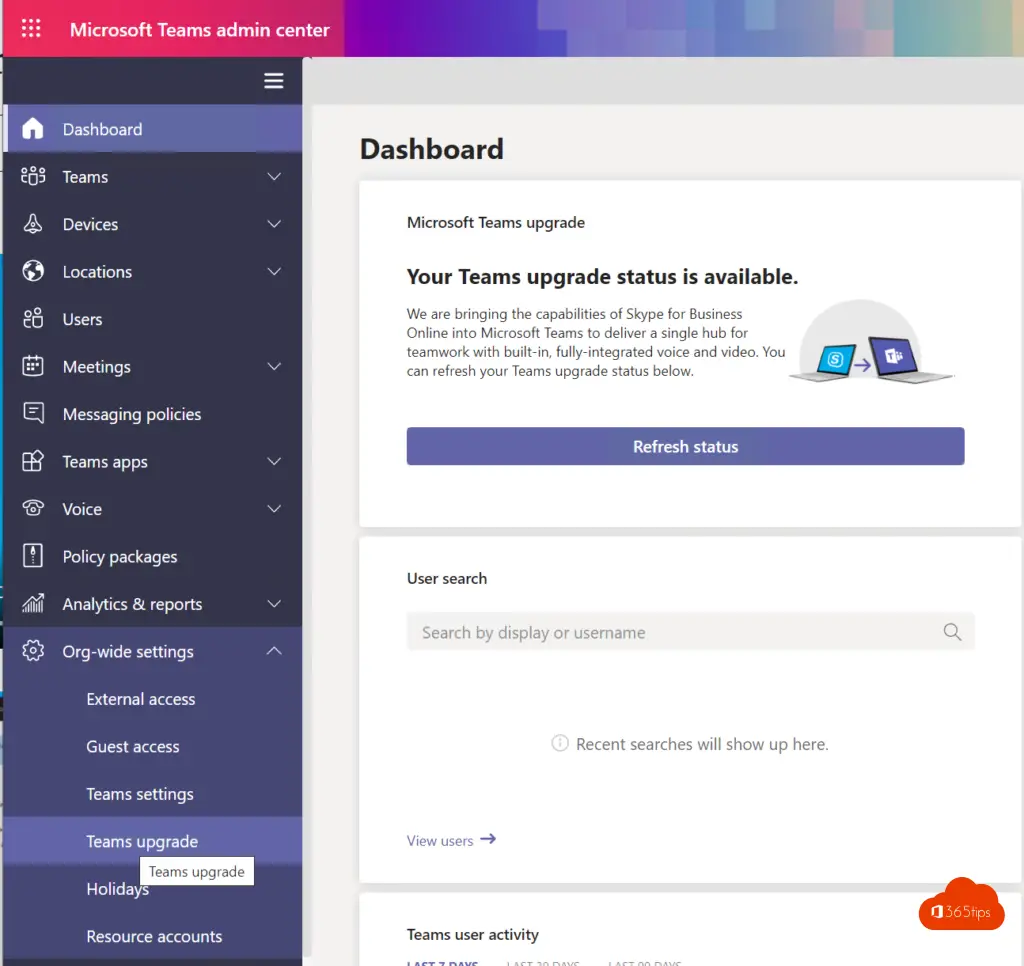
Task: Click the Analytics & reports chart icon
Action: pos(33,604)
